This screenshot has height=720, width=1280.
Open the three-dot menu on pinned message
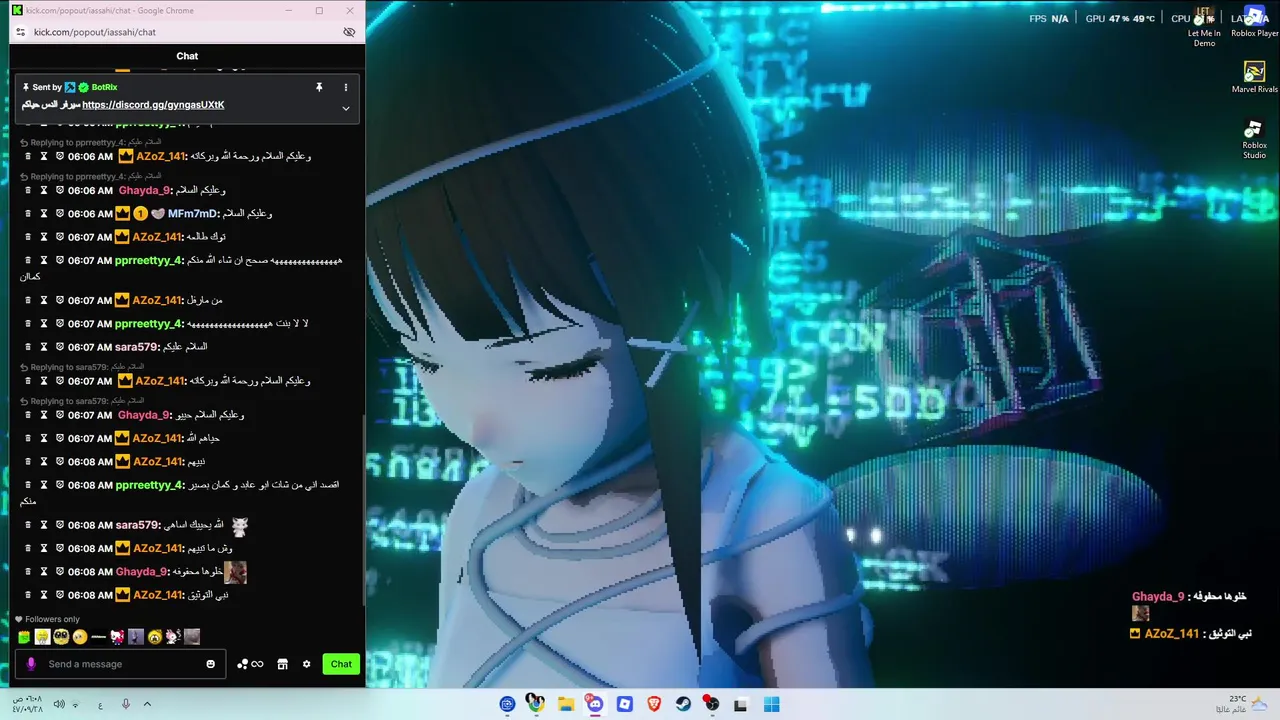[x=346, y=87]
